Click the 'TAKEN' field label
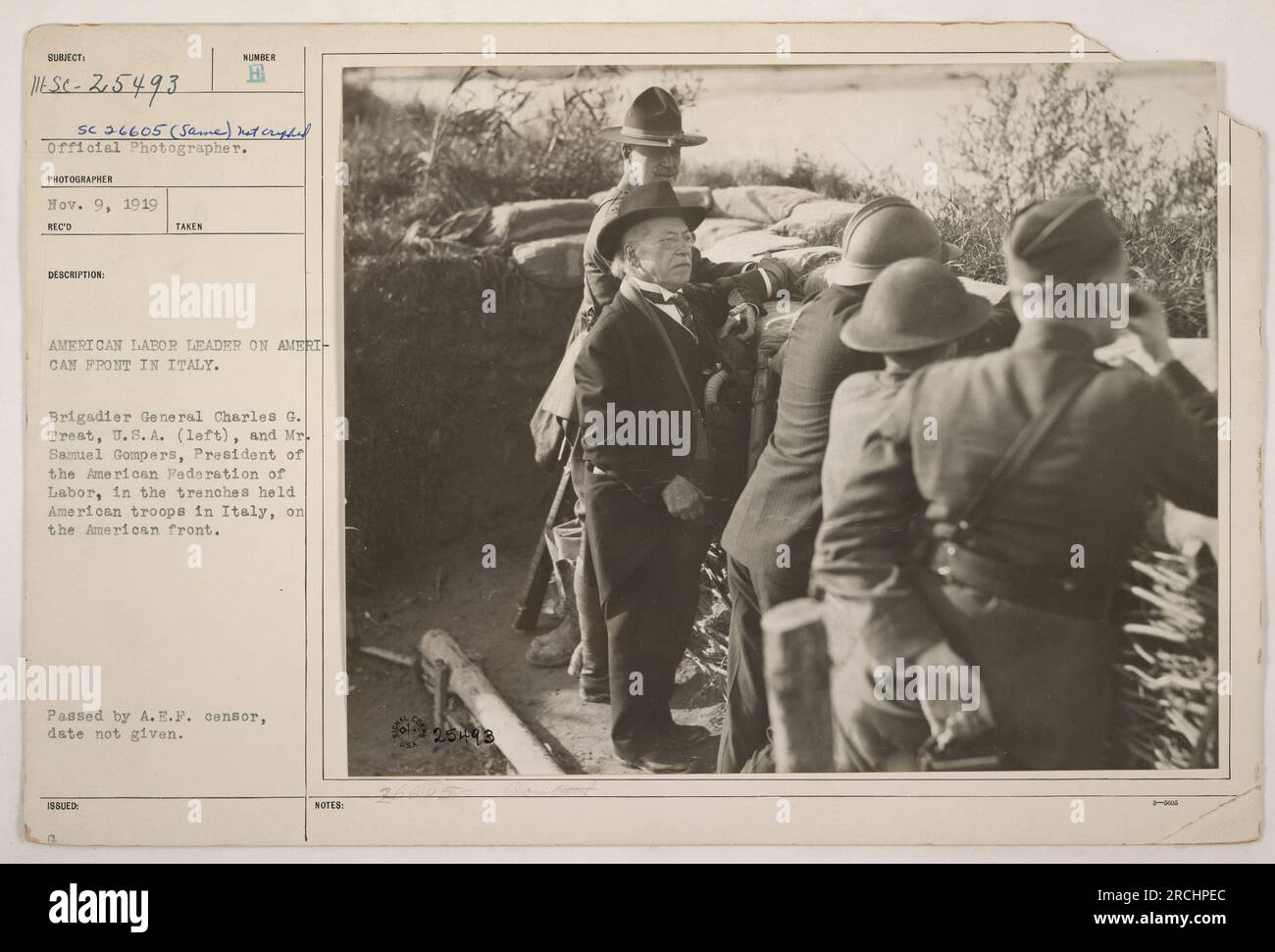The image size is (1275, 952). pos(189,226)
